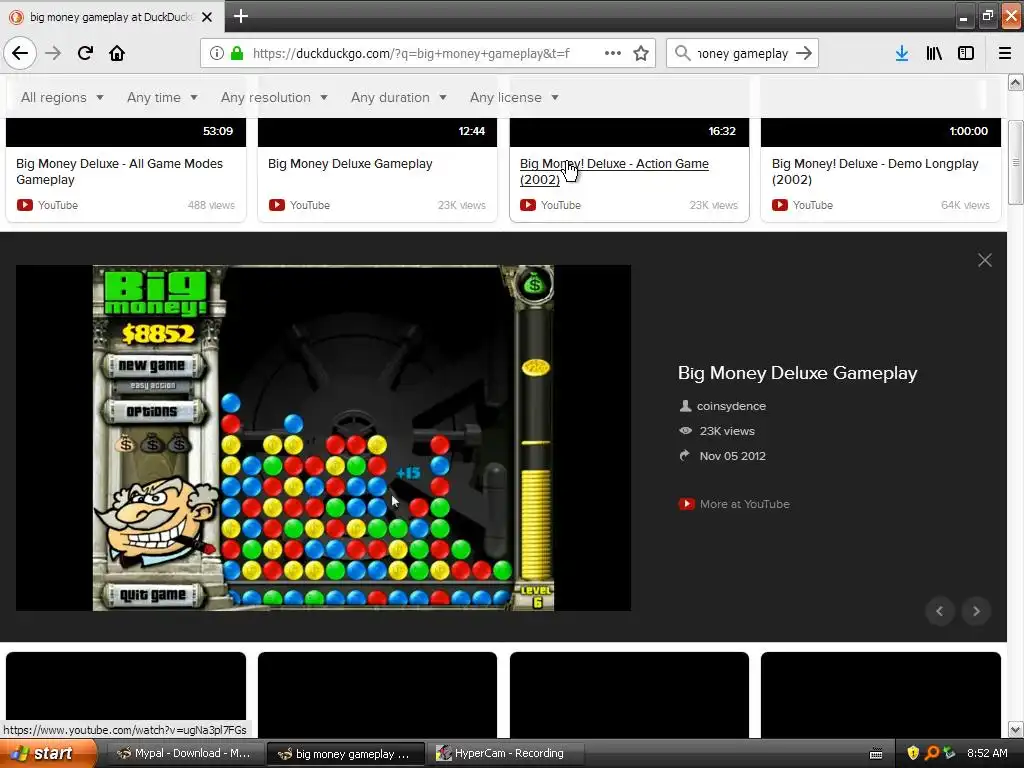Screen dimensions: 1024x768
Task: Follow the More at YouTube link
Action: click(x=744, y=504)
